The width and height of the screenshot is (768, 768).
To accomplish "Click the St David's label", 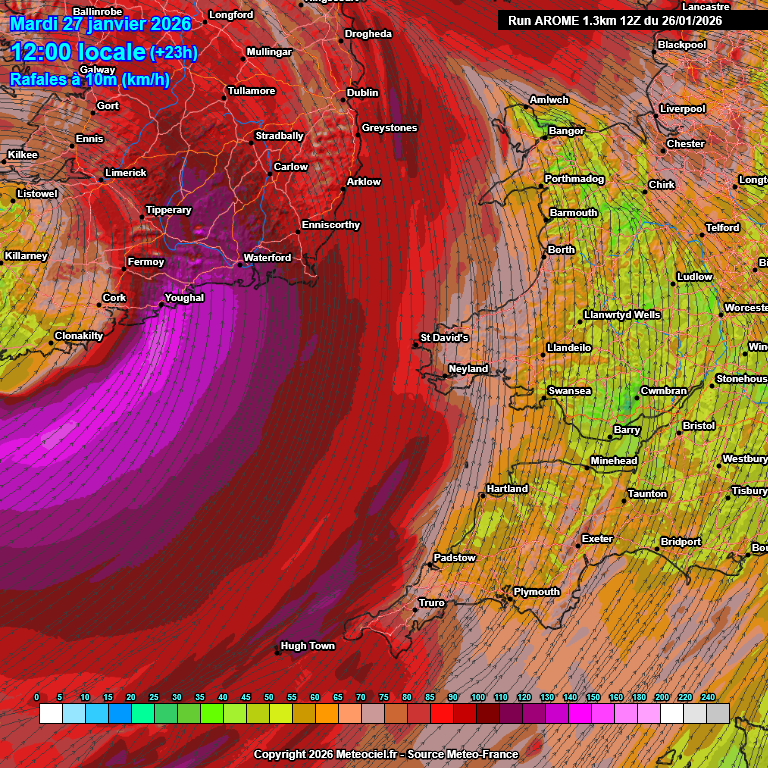I will (444, 338).
